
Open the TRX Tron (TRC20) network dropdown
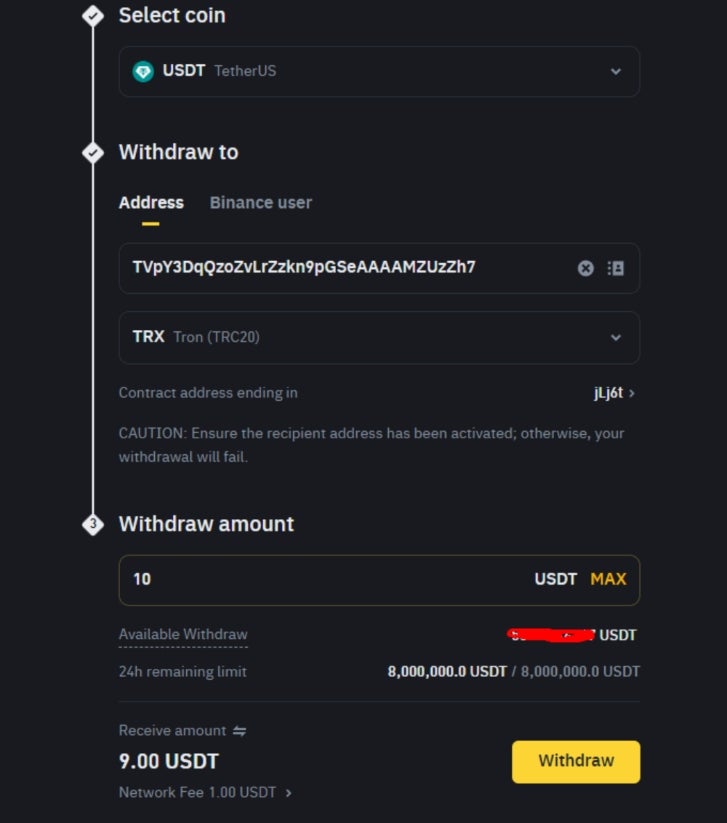(379, 337)
